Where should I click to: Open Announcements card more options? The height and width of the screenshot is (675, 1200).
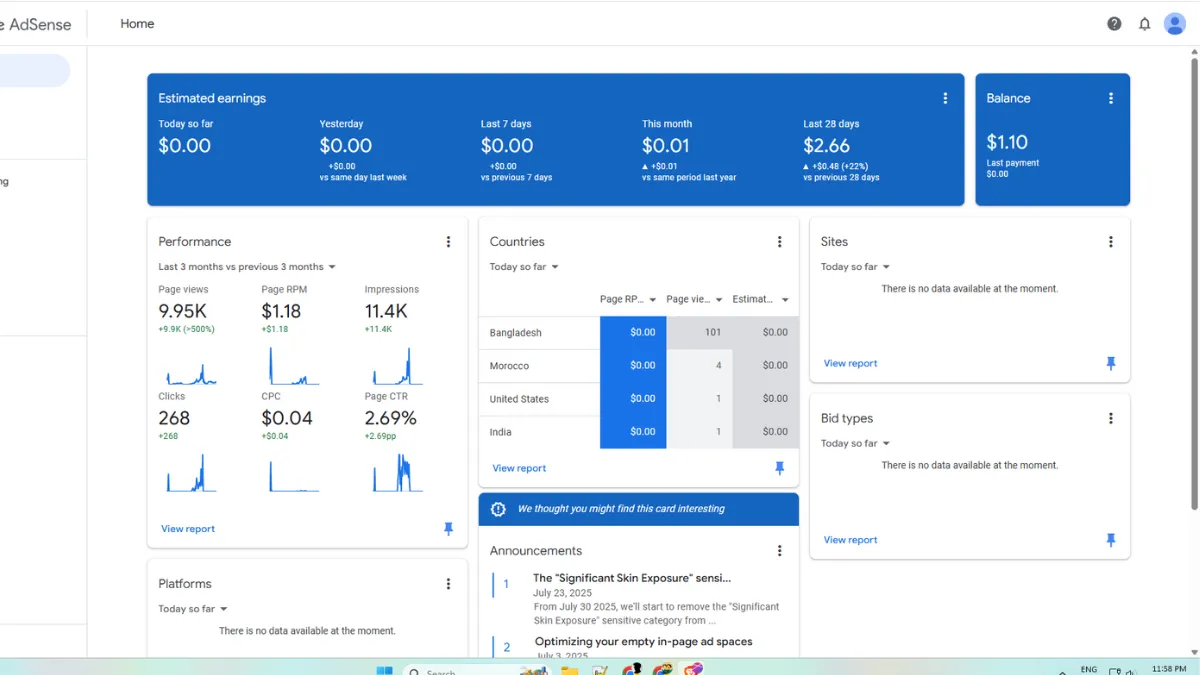pyautogui.click(x=779, y=551)
